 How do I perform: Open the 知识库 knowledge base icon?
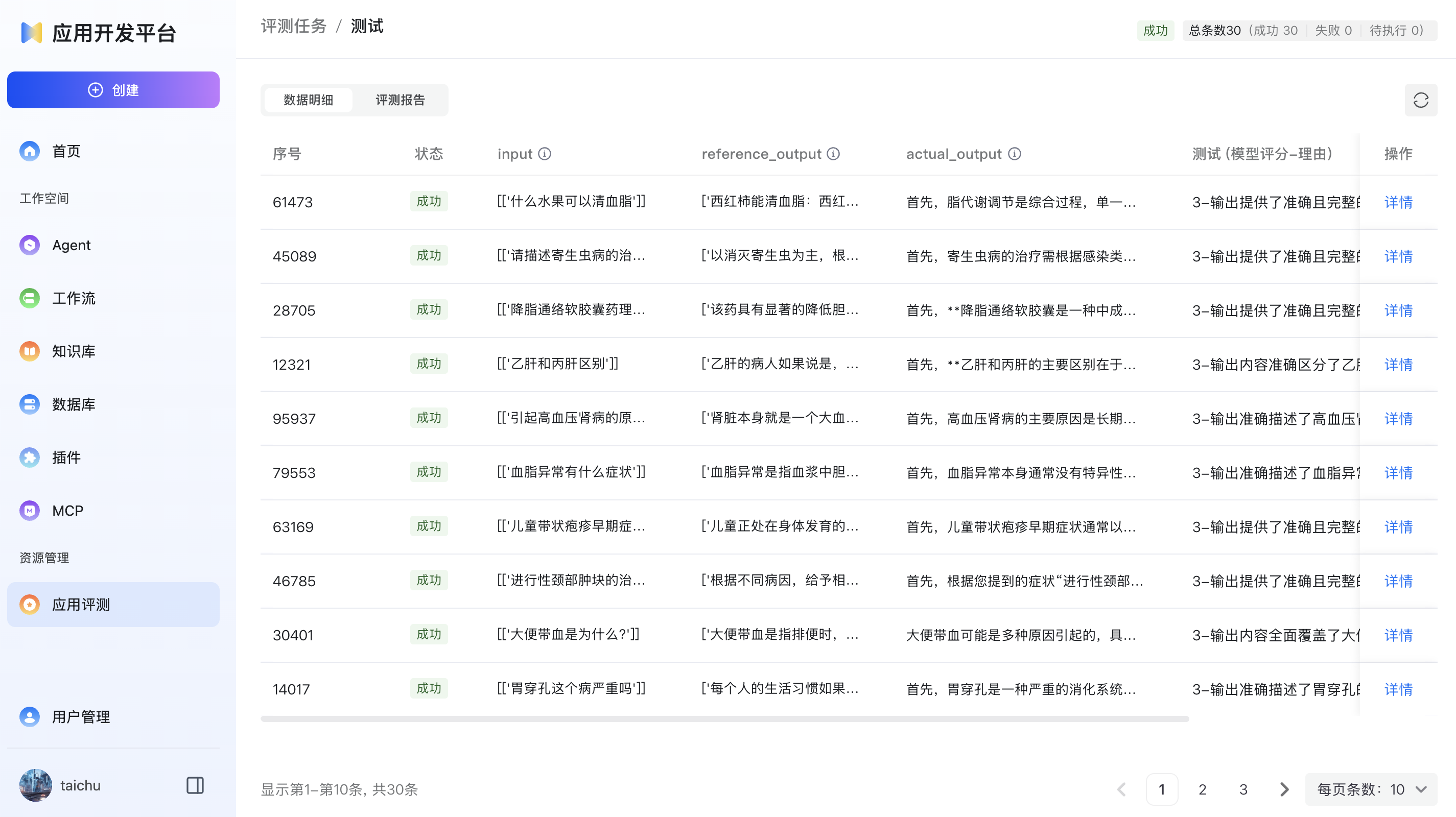point(29,351)
